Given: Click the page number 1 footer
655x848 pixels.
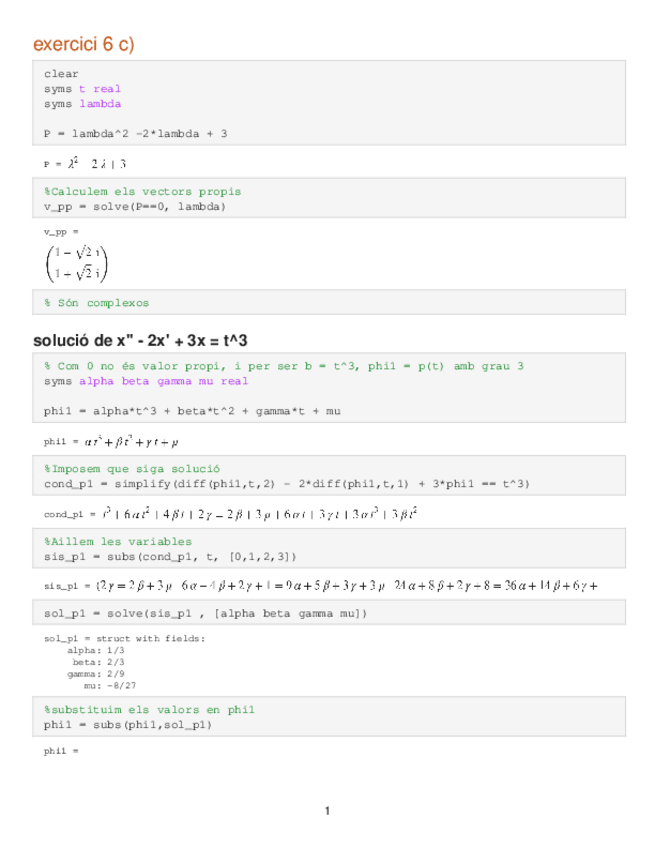Looking at the screenshot, I should [327, 810].
